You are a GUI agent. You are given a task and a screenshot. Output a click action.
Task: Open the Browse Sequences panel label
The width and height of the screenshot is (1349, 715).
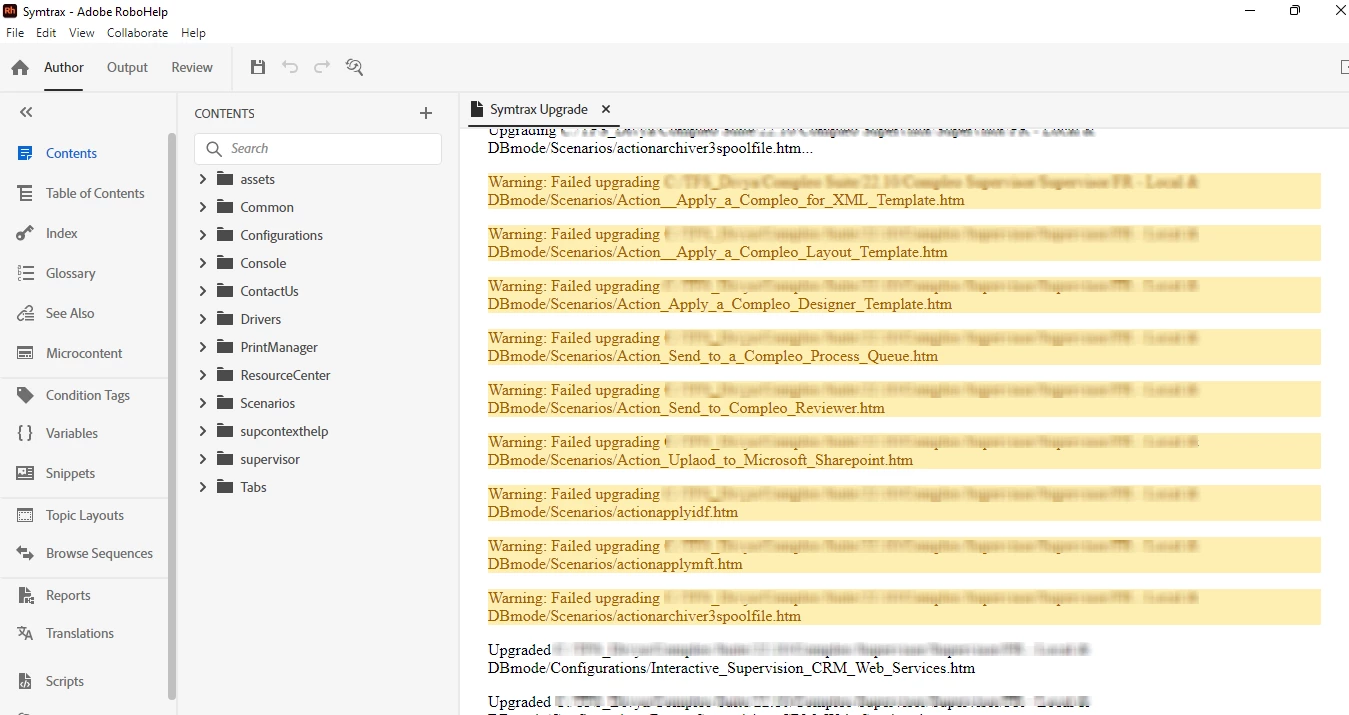pos(99,553)
